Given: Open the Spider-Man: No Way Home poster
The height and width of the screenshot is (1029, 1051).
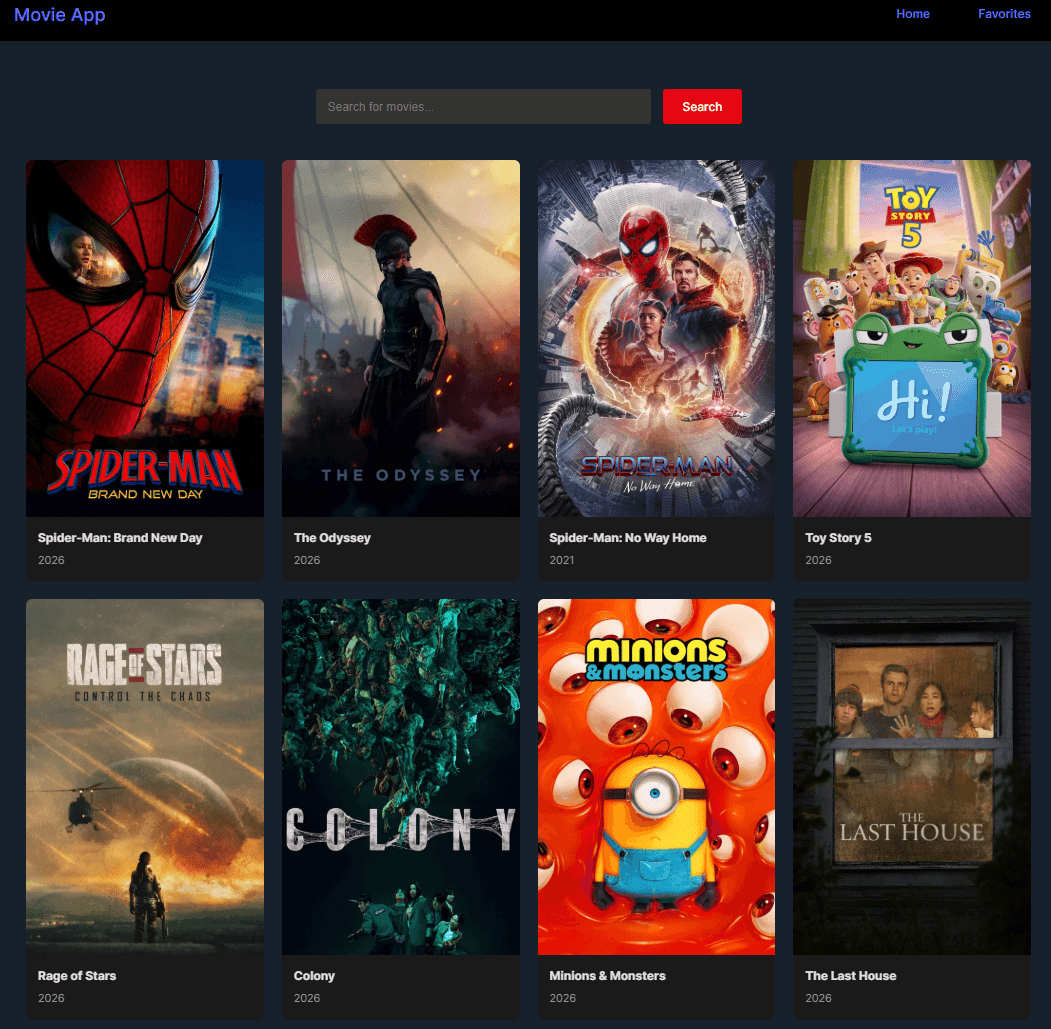Looking at the screenshot, I should click(x=656, y=338).
